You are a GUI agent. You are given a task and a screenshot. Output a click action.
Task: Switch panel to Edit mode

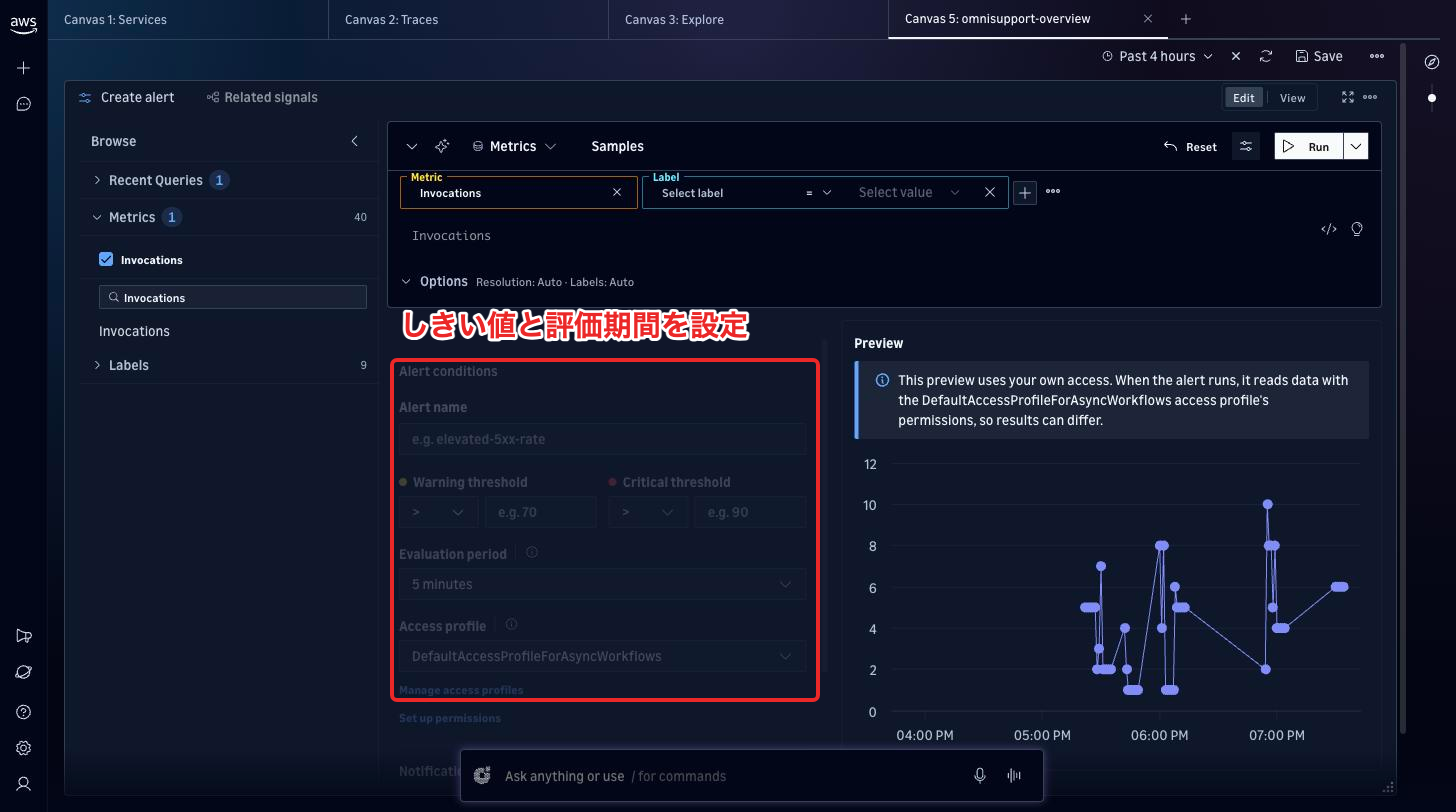(x=1244, y=98)
